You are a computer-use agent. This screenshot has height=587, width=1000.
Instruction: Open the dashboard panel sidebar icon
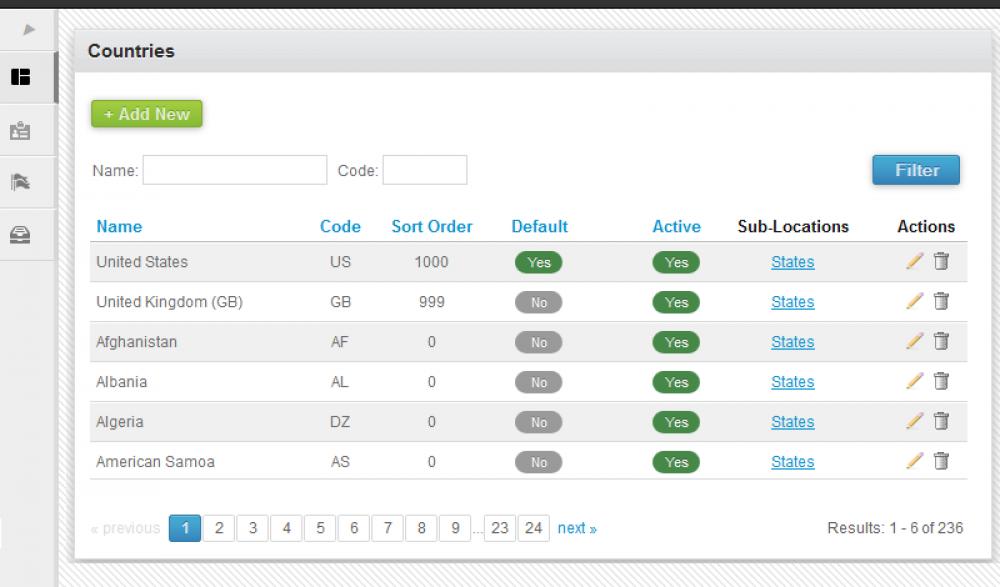pos(29,75)
